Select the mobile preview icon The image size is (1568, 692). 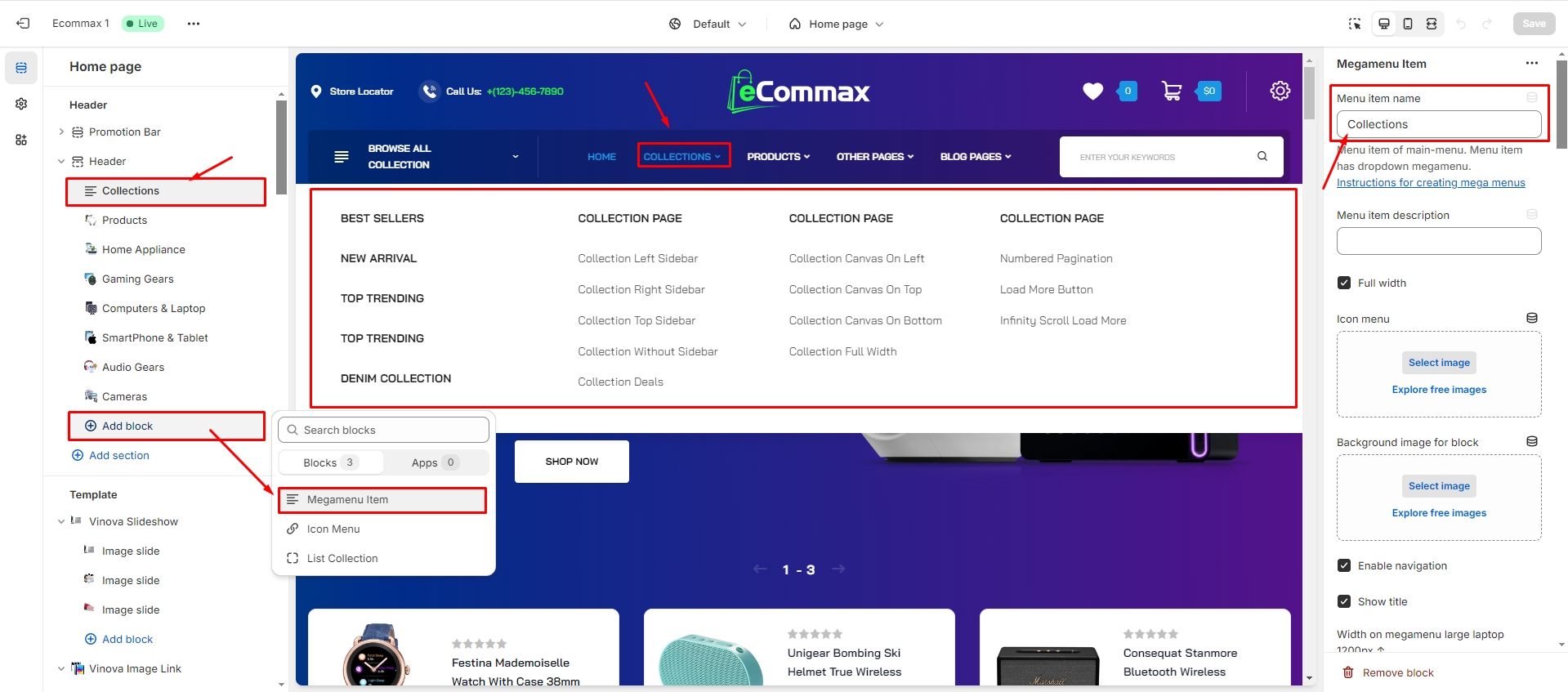(1407, 24)
